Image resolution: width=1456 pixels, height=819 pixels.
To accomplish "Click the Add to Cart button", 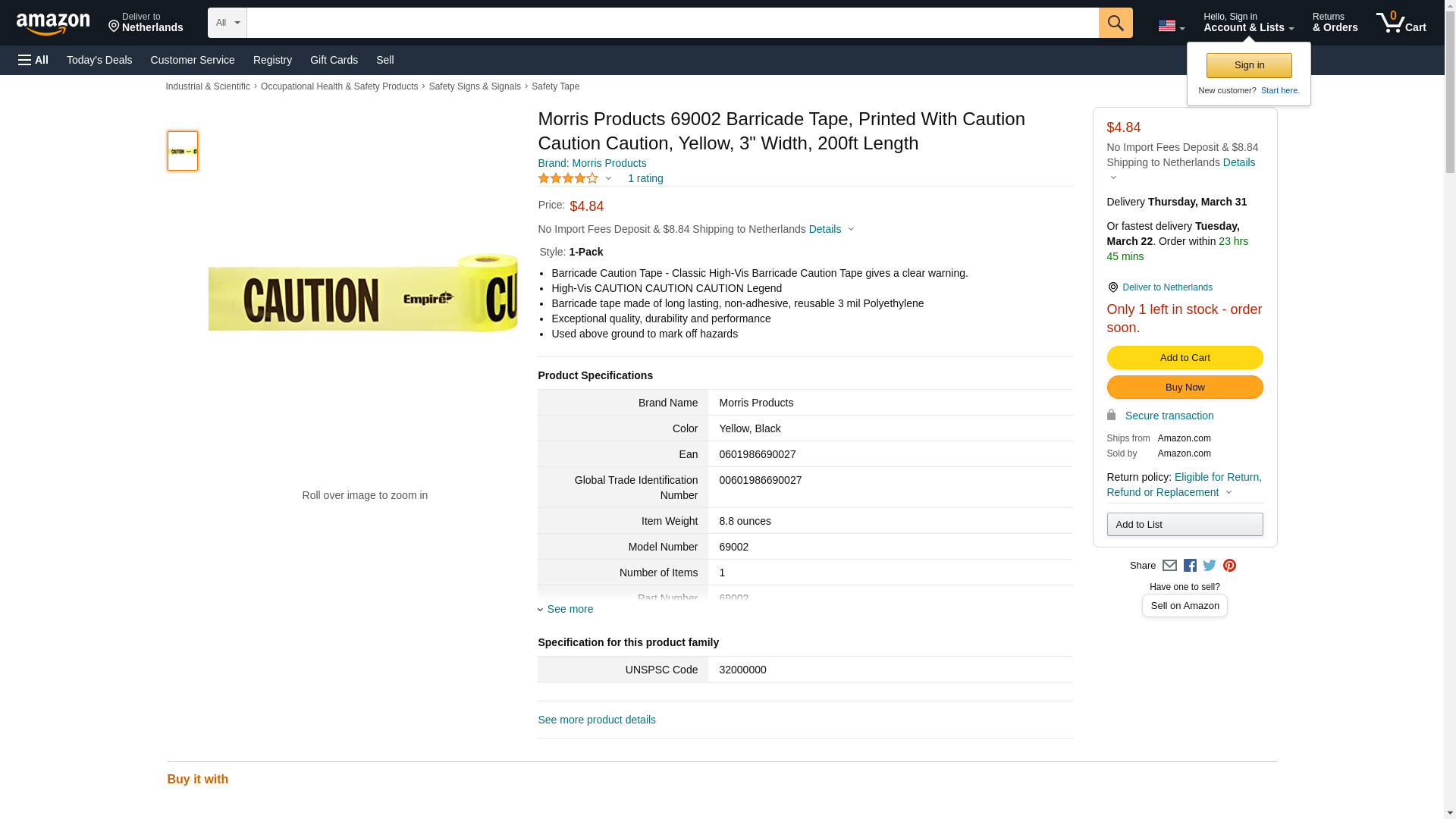I will tap(1185, 358).
